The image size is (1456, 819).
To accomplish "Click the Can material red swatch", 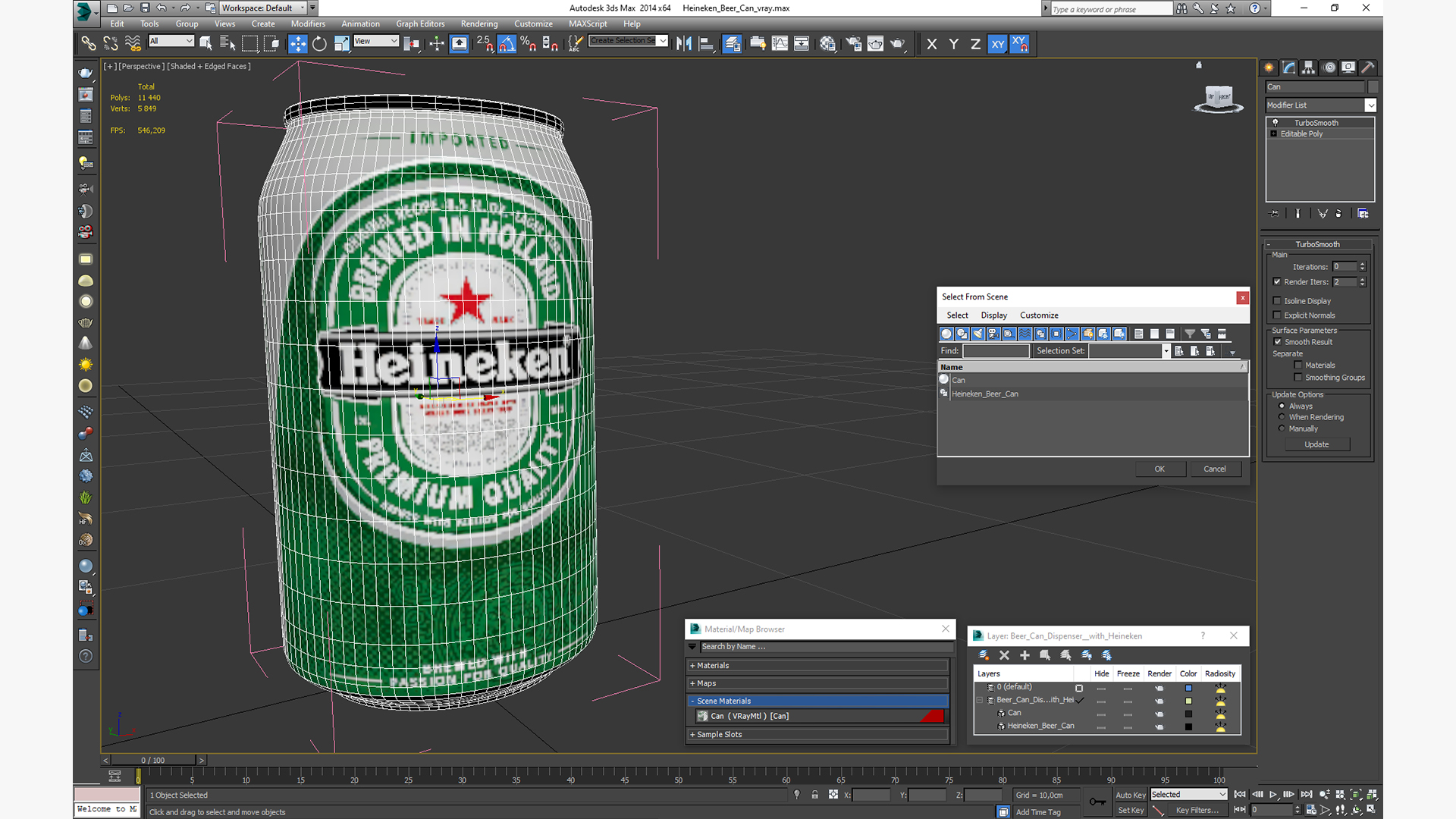I will [x=934, y=716].
